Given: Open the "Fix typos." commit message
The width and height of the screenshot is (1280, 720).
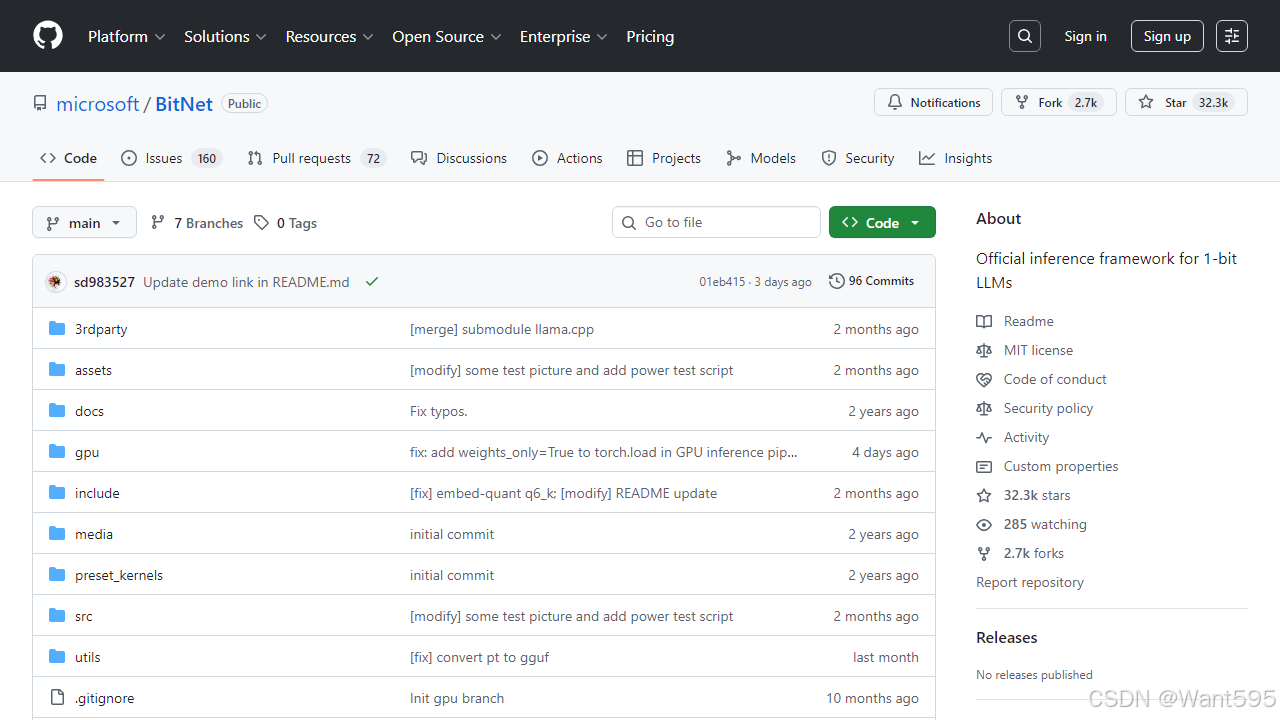Looking at the screenshot, I should [439, 411].
